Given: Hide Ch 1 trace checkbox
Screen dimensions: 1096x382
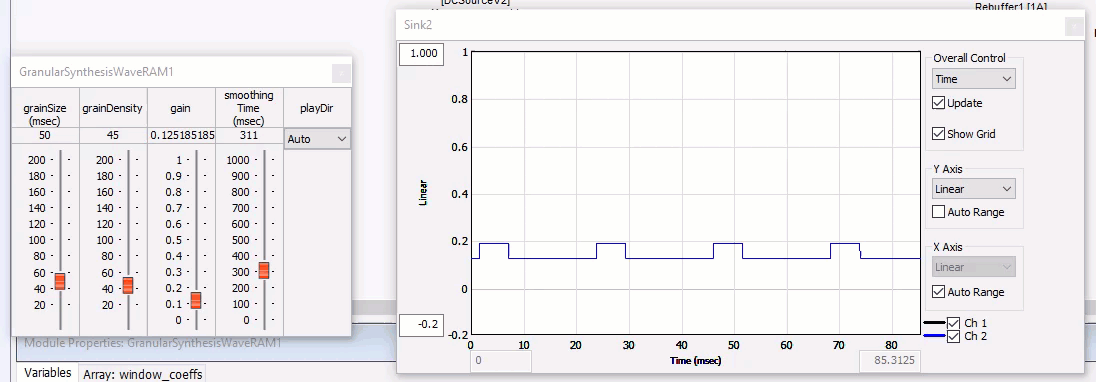Looking at the screenshot, I should click(953, 323).
